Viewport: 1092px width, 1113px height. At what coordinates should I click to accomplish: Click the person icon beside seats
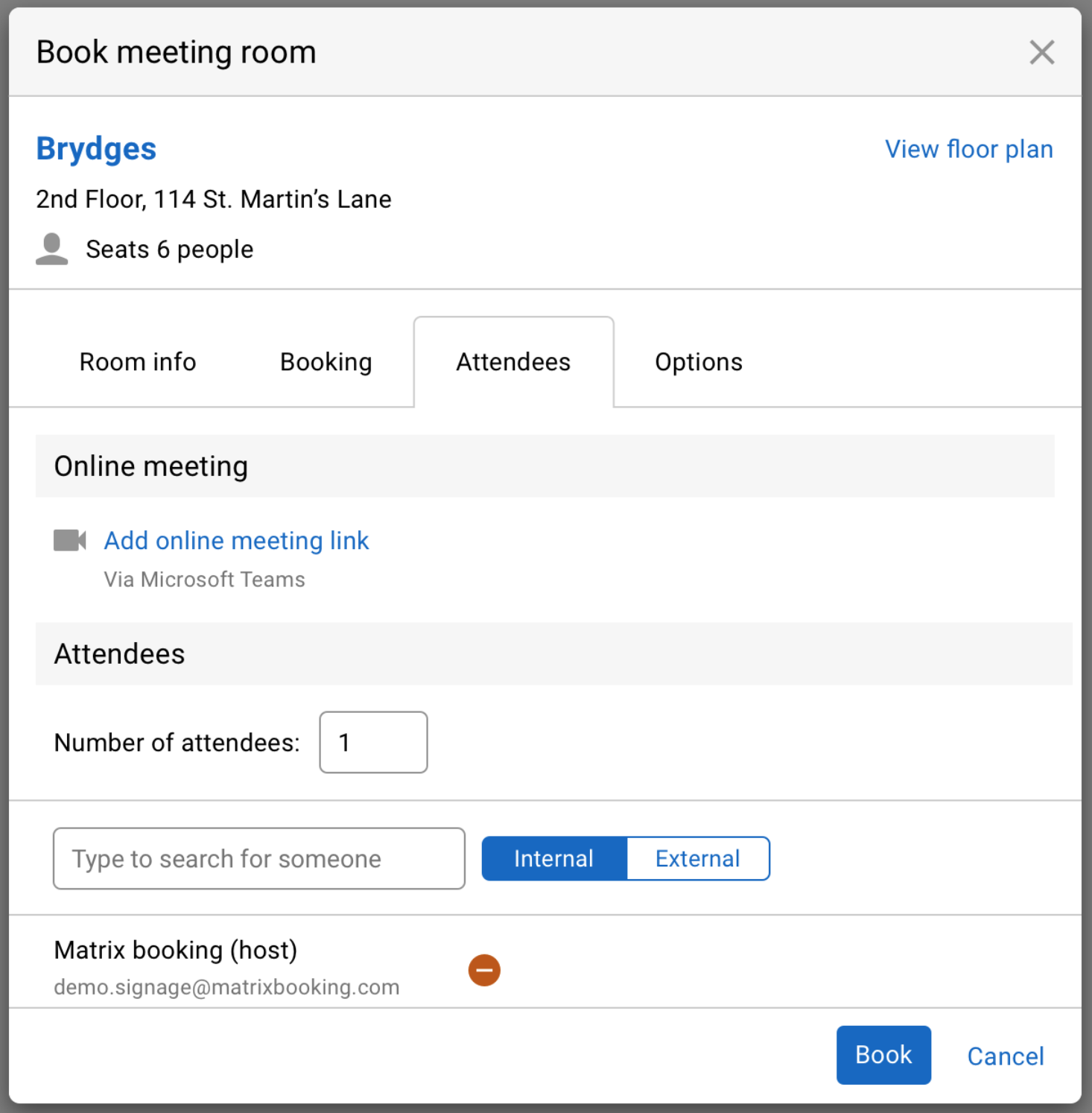(52, 249)
